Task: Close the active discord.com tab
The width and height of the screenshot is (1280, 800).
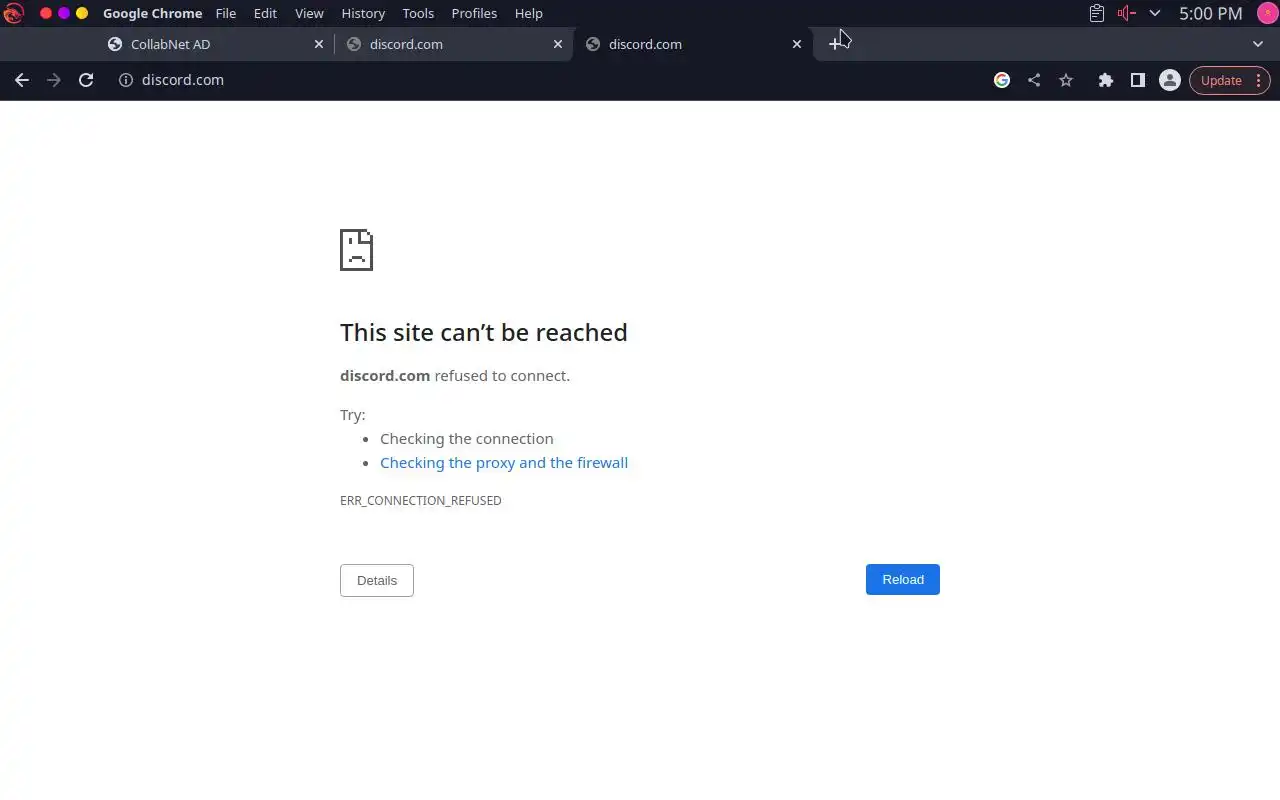Action: click(797, 44)
